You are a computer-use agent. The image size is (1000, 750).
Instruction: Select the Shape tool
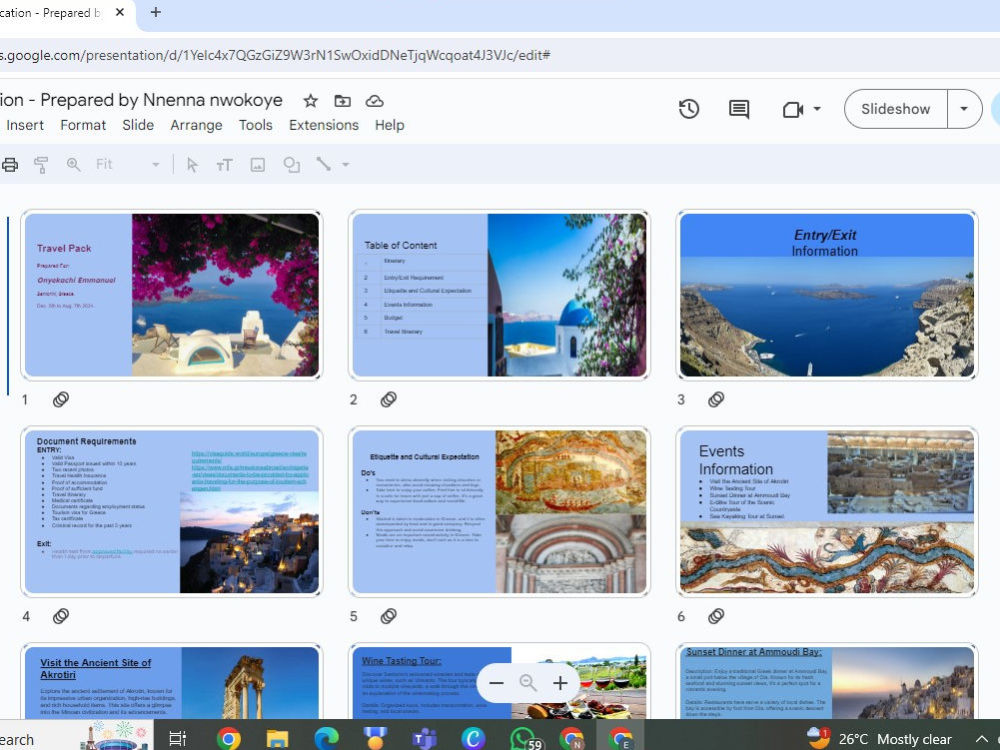[x=291, y=165]
